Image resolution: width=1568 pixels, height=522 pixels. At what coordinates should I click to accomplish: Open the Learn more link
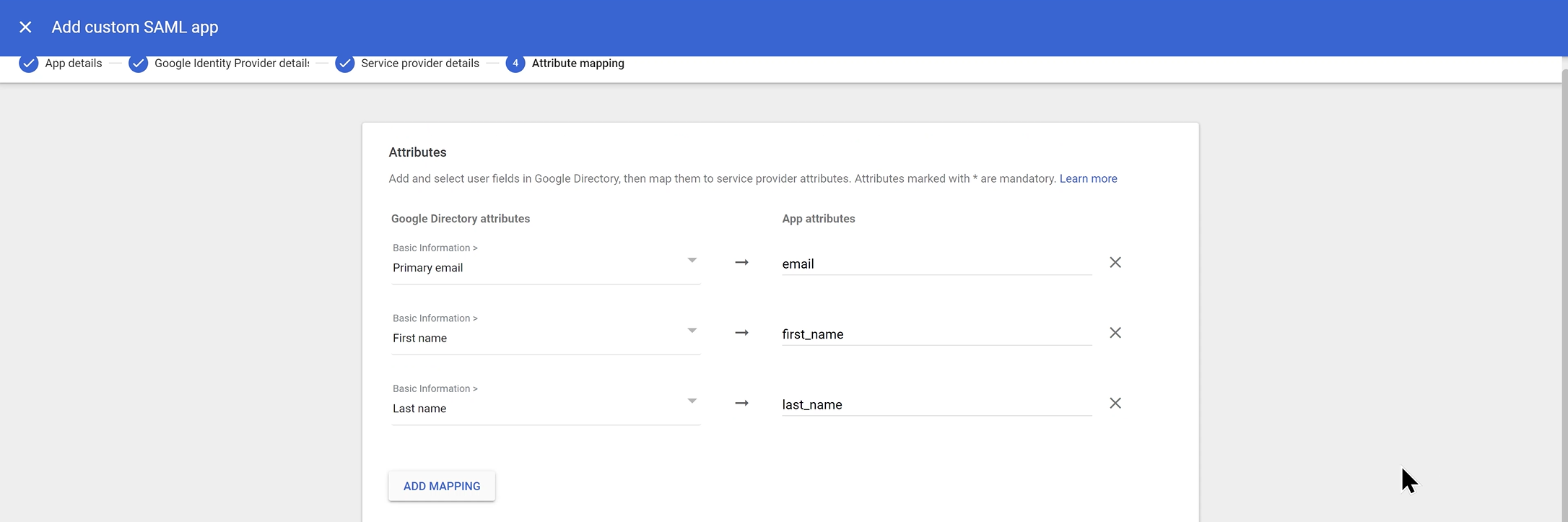pos(1088,178)
